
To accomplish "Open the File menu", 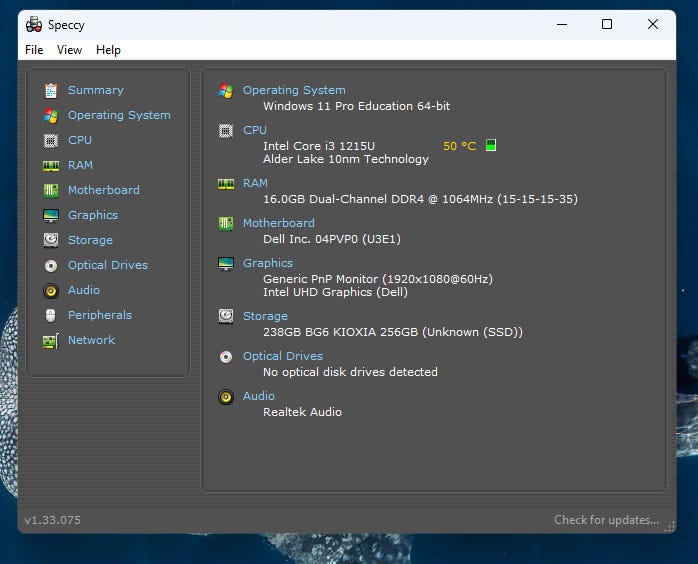I will (34, 50).
